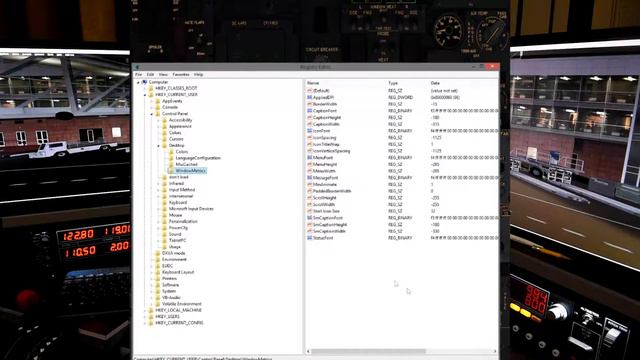Select the CaptionHeight string value icon
640x360 pixels.
(309, 118)
